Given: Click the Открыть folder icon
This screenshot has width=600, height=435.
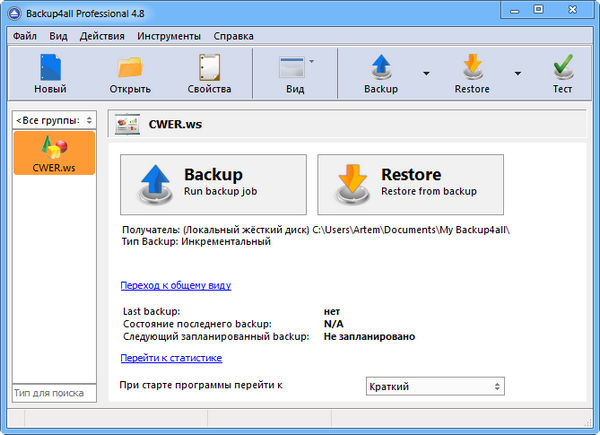Looking at the screenshot, I should pos(130,68).
